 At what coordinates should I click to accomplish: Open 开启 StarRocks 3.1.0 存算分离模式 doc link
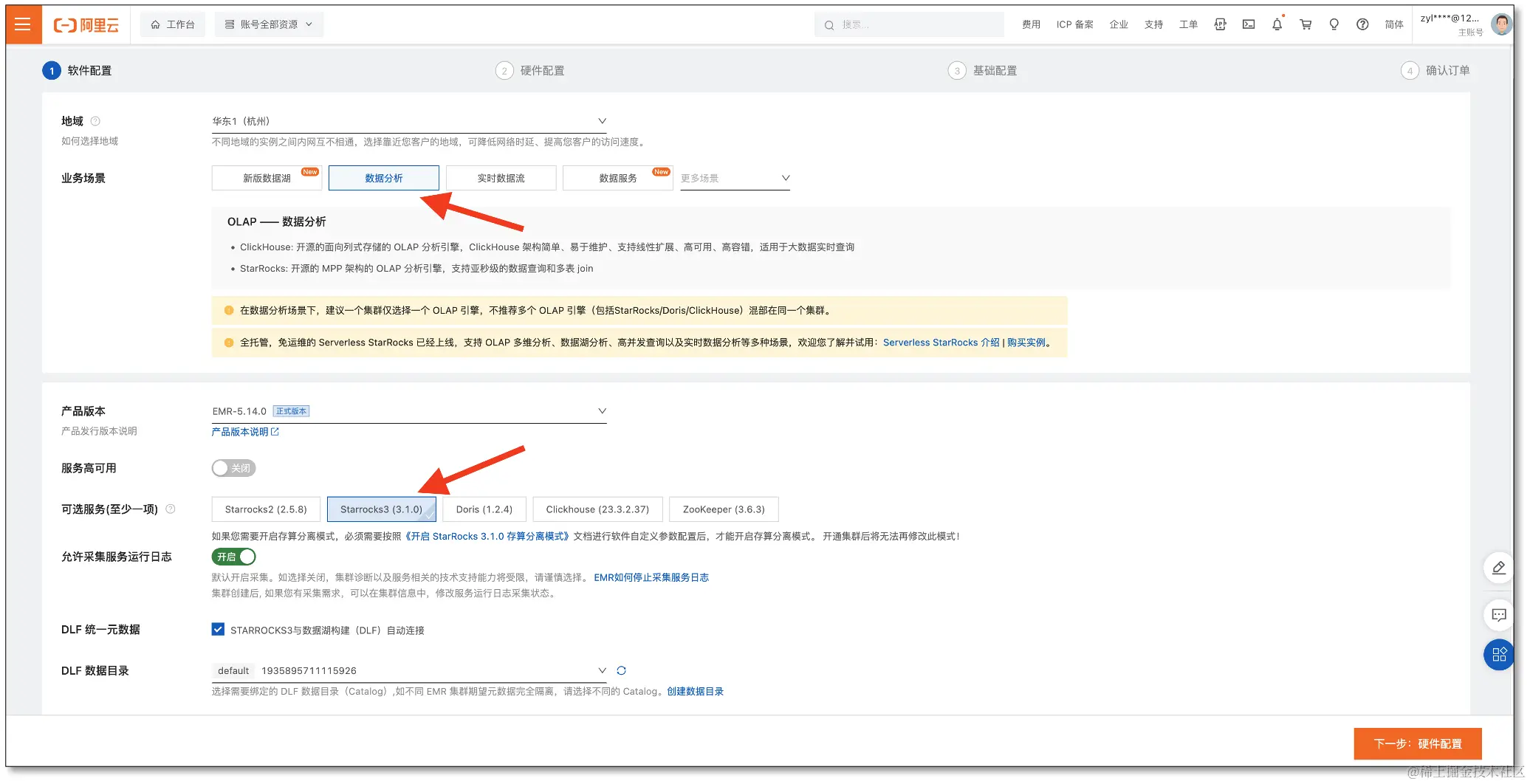pyautogui.click(x=487, y=537)
